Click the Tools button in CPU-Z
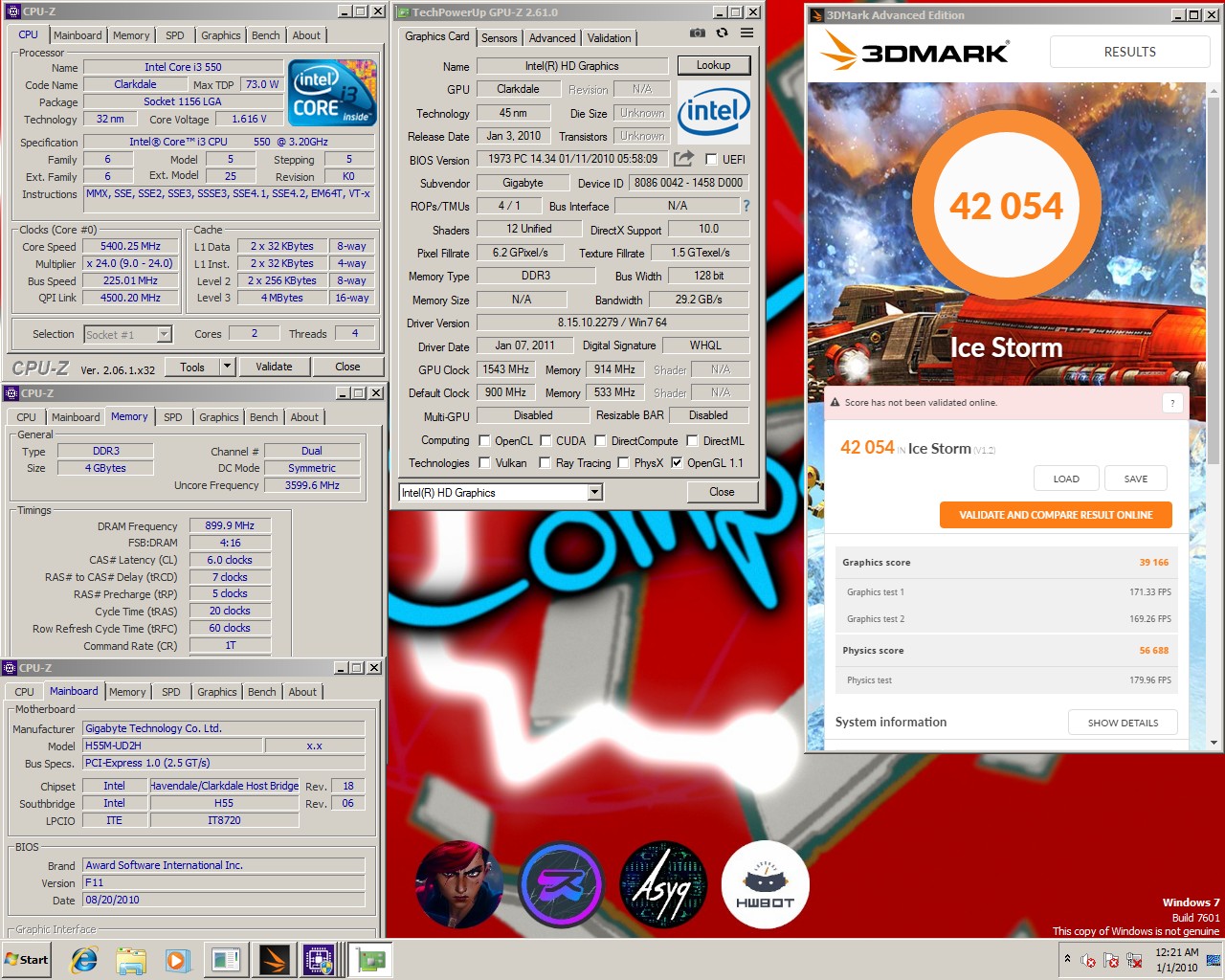Viewport: 1225px width, 980px height. click(192, 367)
